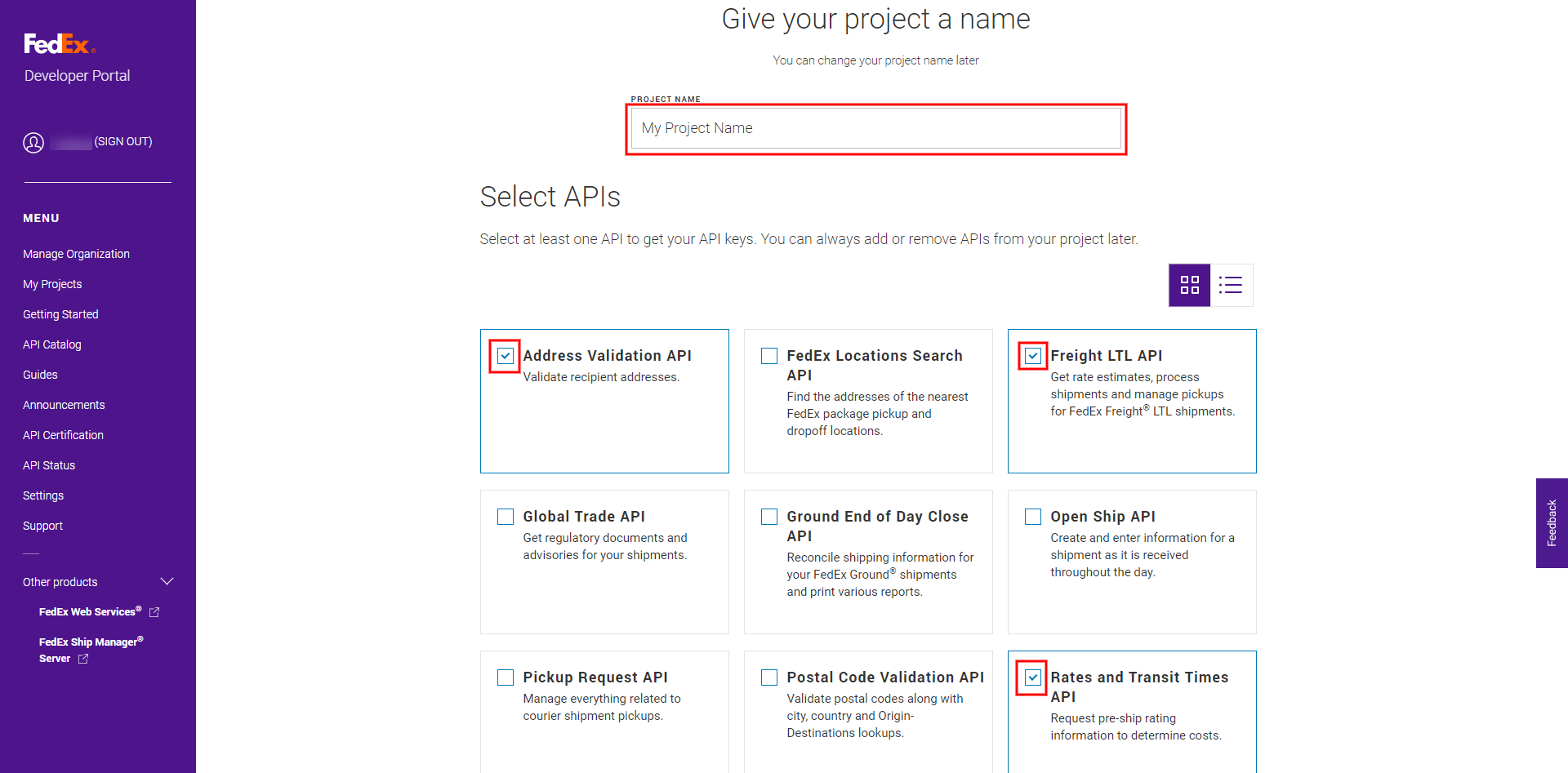Collapse the Other products section
This screenshot has height=773, width=1568.
click(x=167, y=582)
